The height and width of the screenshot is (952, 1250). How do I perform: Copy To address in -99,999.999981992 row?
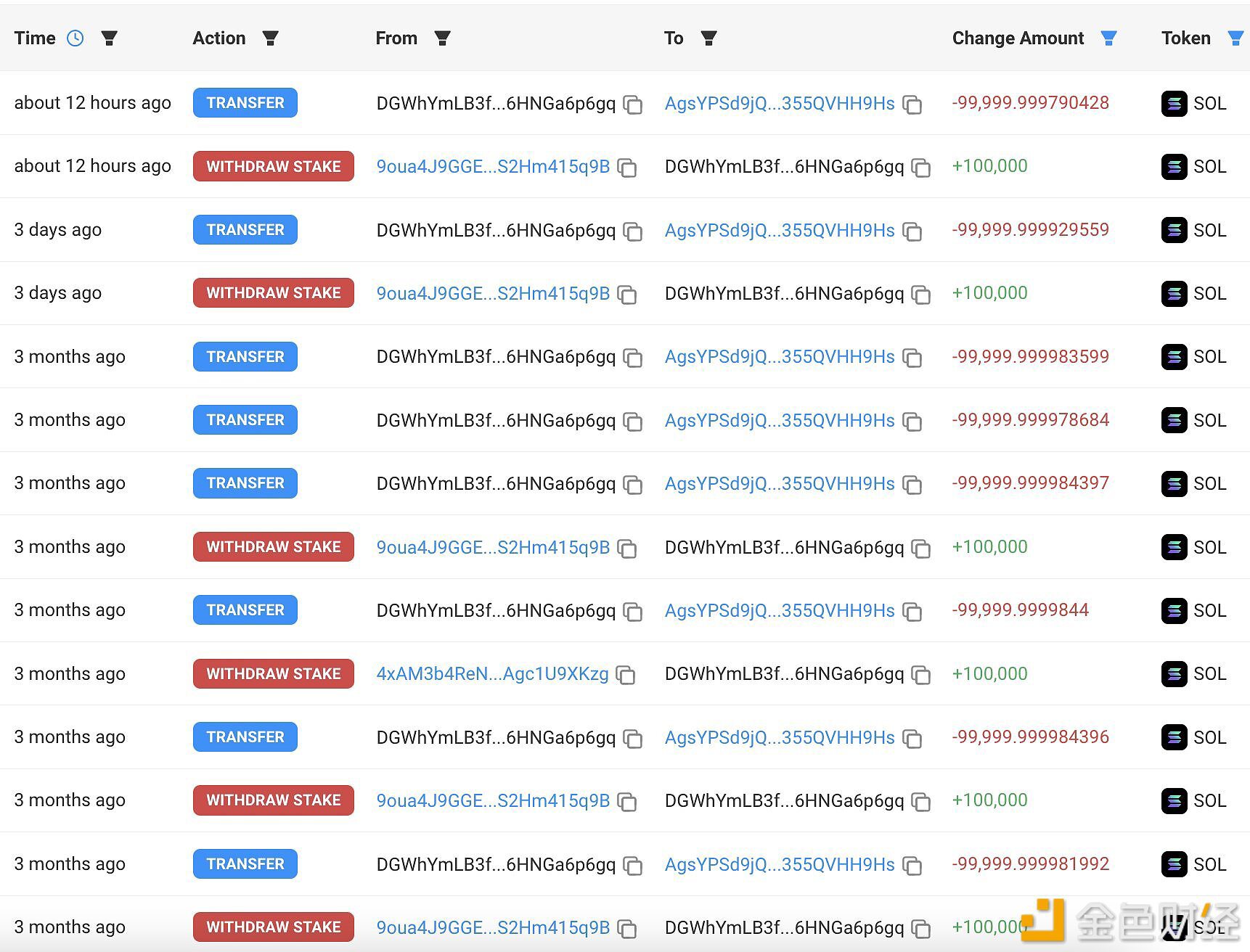pyautogui.click(x=912, y=866)
